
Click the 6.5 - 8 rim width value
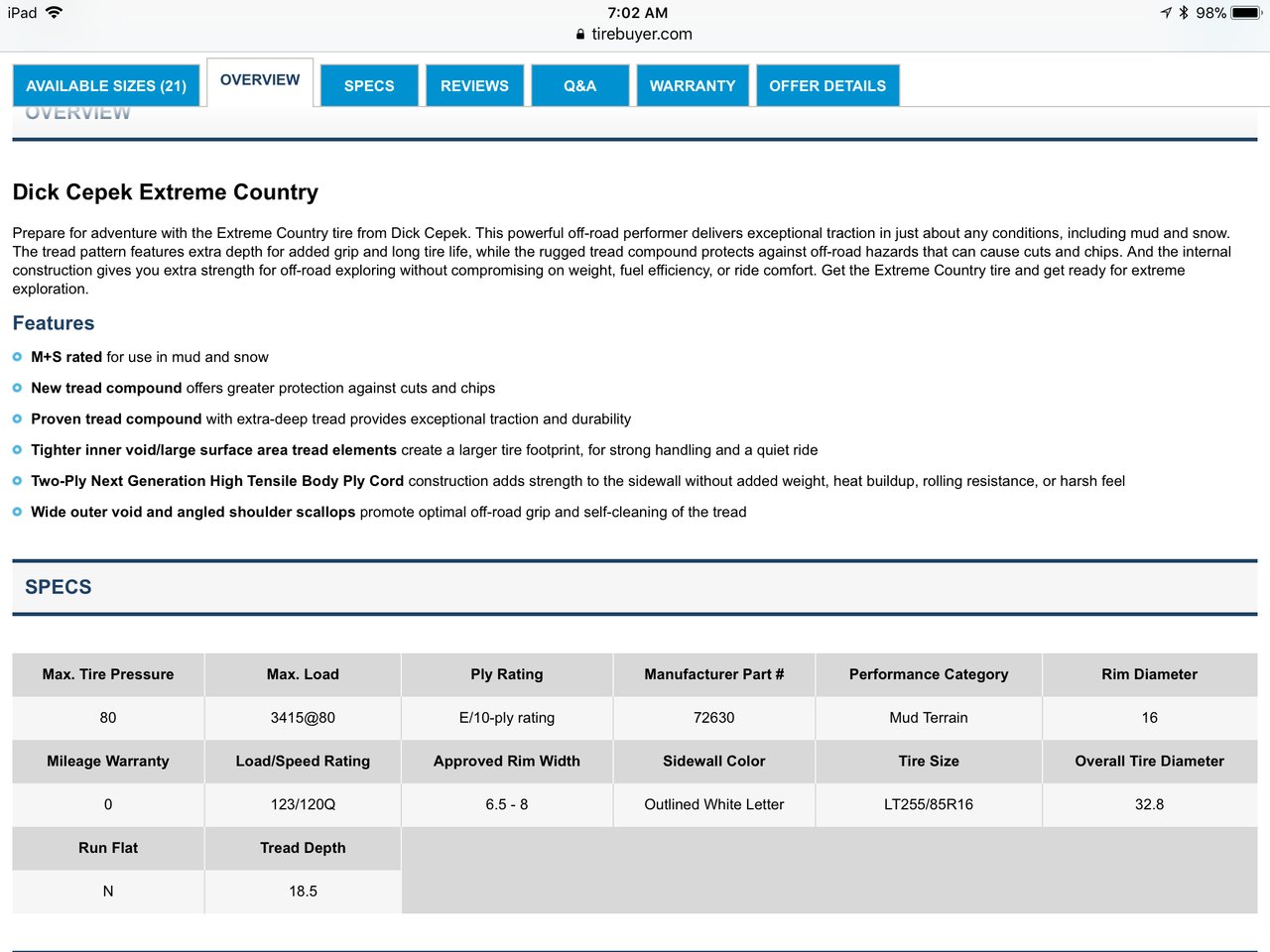[x=507, y=805]
